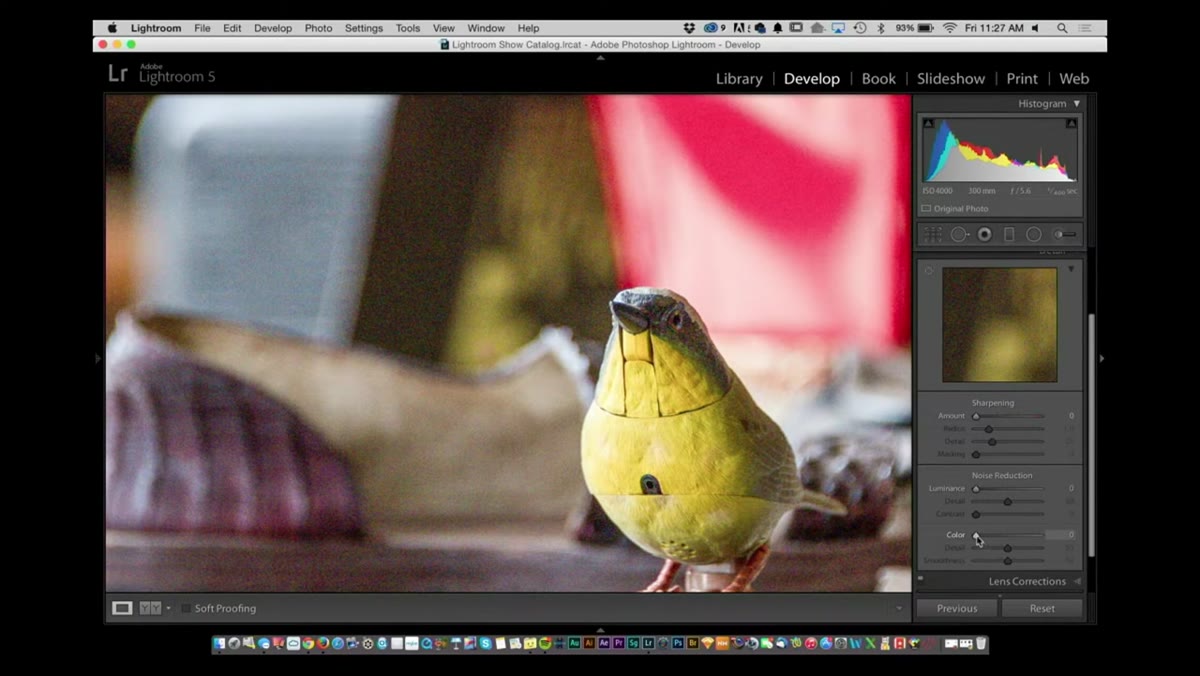
Task: Open Spotlight search magnifier icon
Action: pos(1062,28)
